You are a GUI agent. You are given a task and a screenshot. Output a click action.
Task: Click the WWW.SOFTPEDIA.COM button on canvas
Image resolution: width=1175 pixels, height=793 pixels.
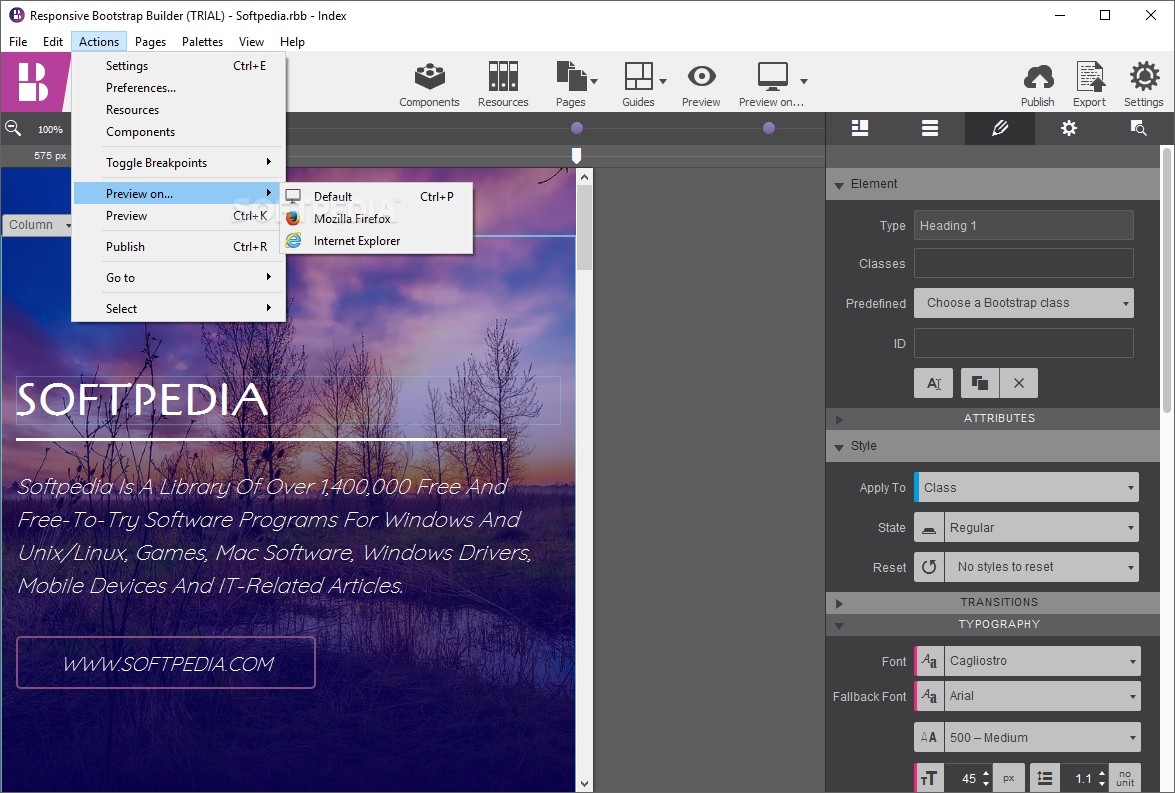[x=166, y=663]
